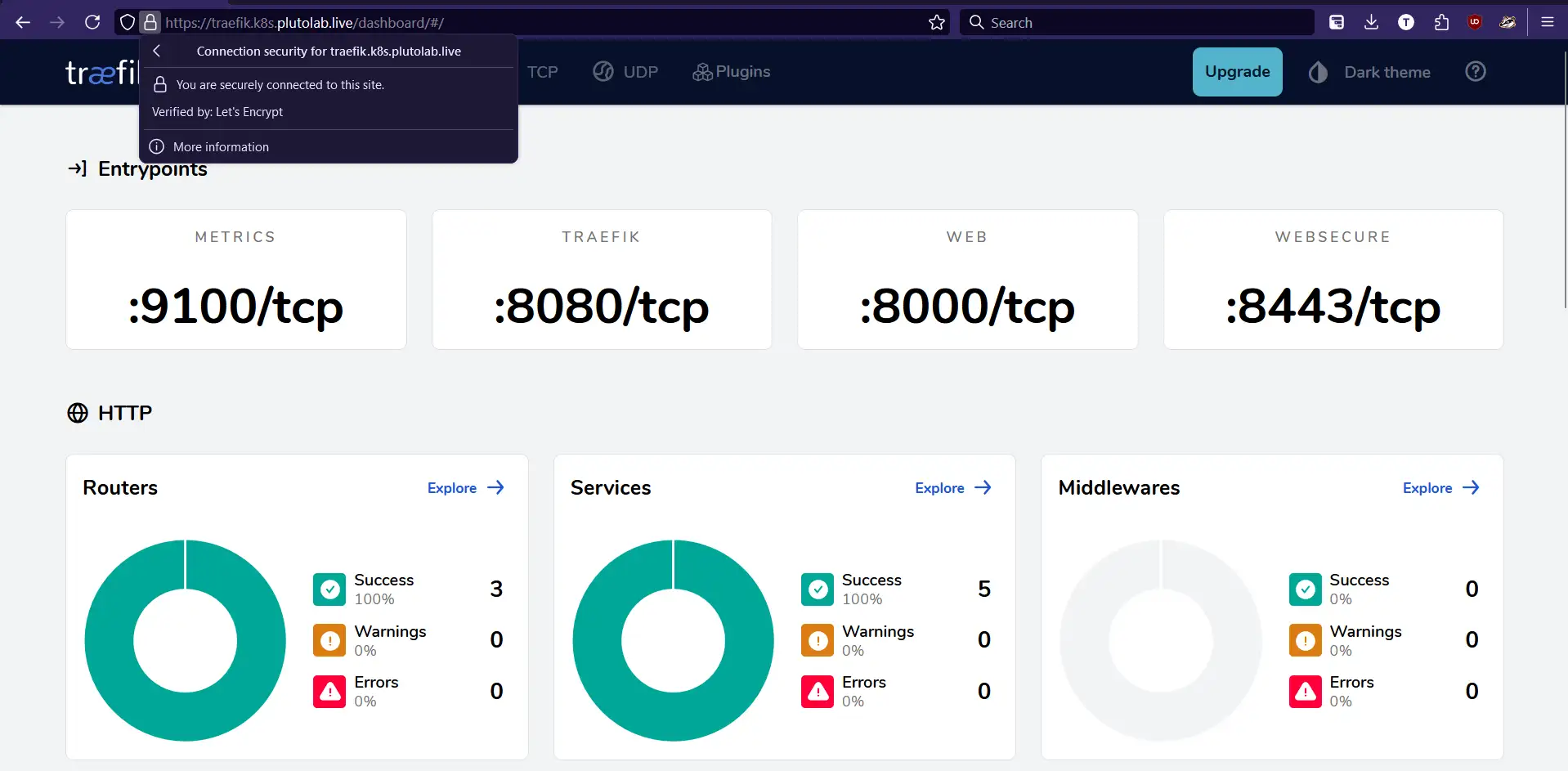Click the tracking protection shield icon
This screenshot has height=771, width=1568.
coord(127,22)
